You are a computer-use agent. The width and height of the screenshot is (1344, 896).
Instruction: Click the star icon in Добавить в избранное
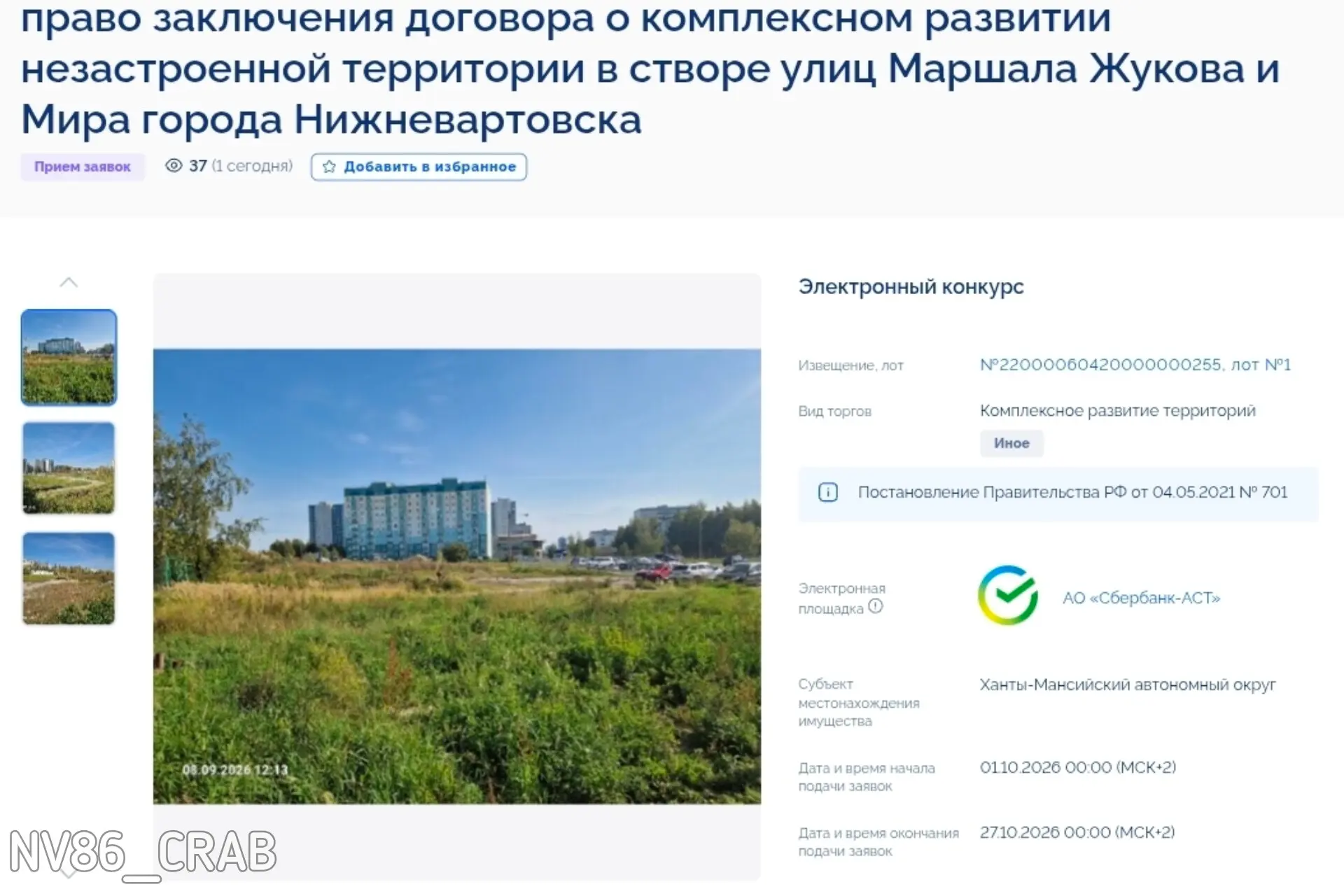[x=329, y=167]
